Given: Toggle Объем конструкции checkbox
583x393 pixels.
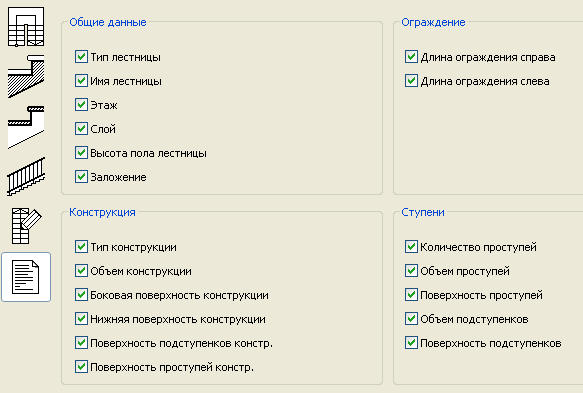Looking at the screenshot, I should coord(81,271).
